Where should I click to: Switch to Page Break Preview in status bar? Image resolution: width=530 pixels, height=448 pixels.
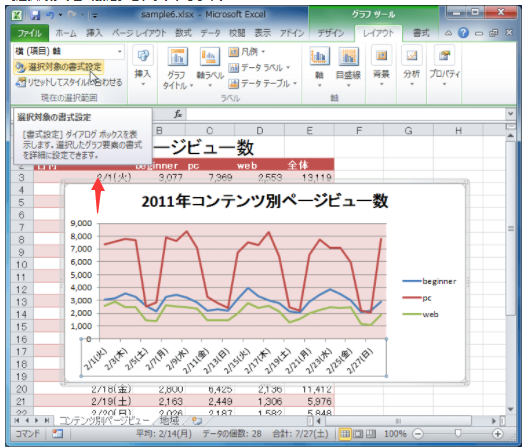point(371,433)
